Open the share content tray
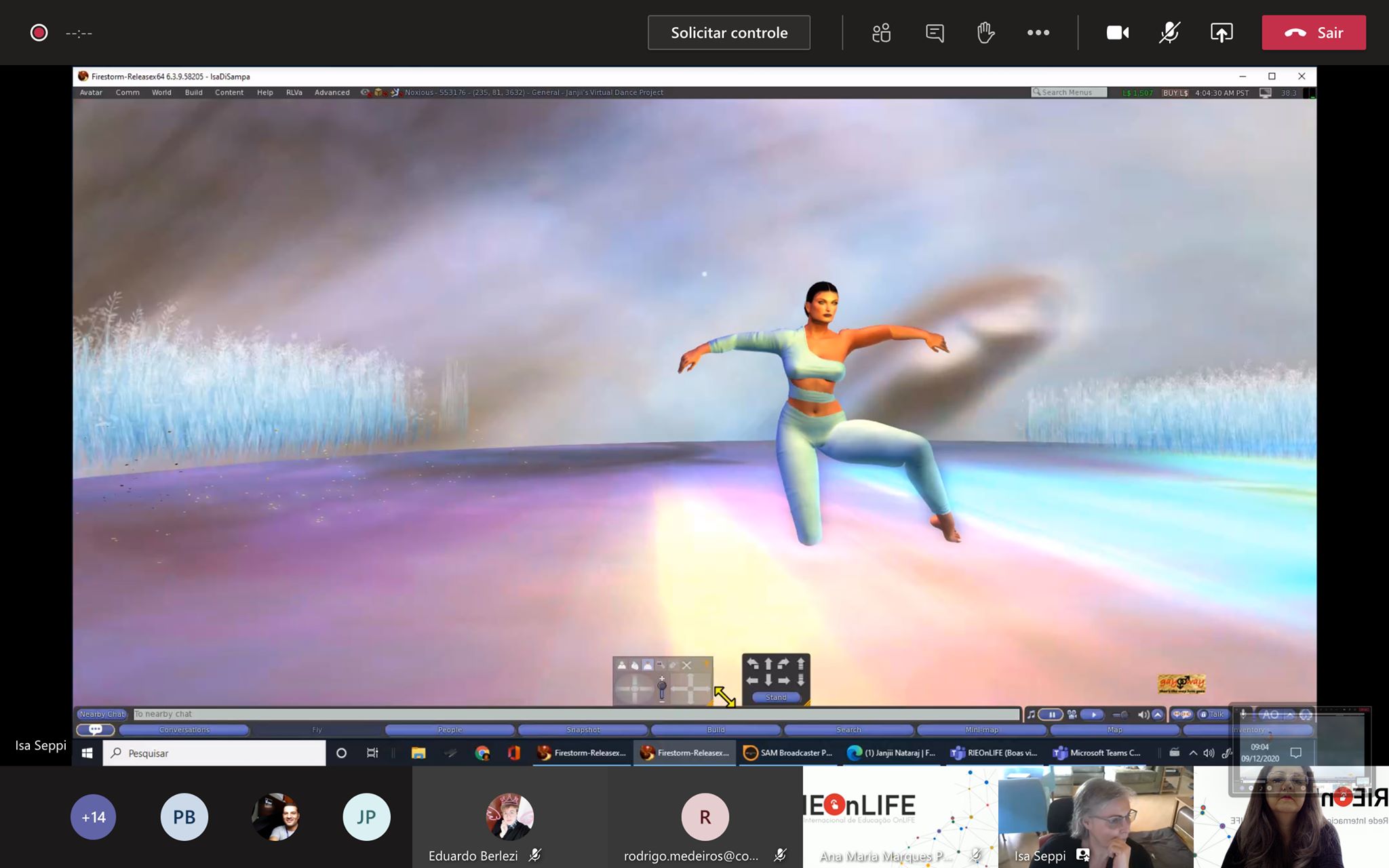1389x868 pixels. pyautogui.click(x=1221, y=33)
